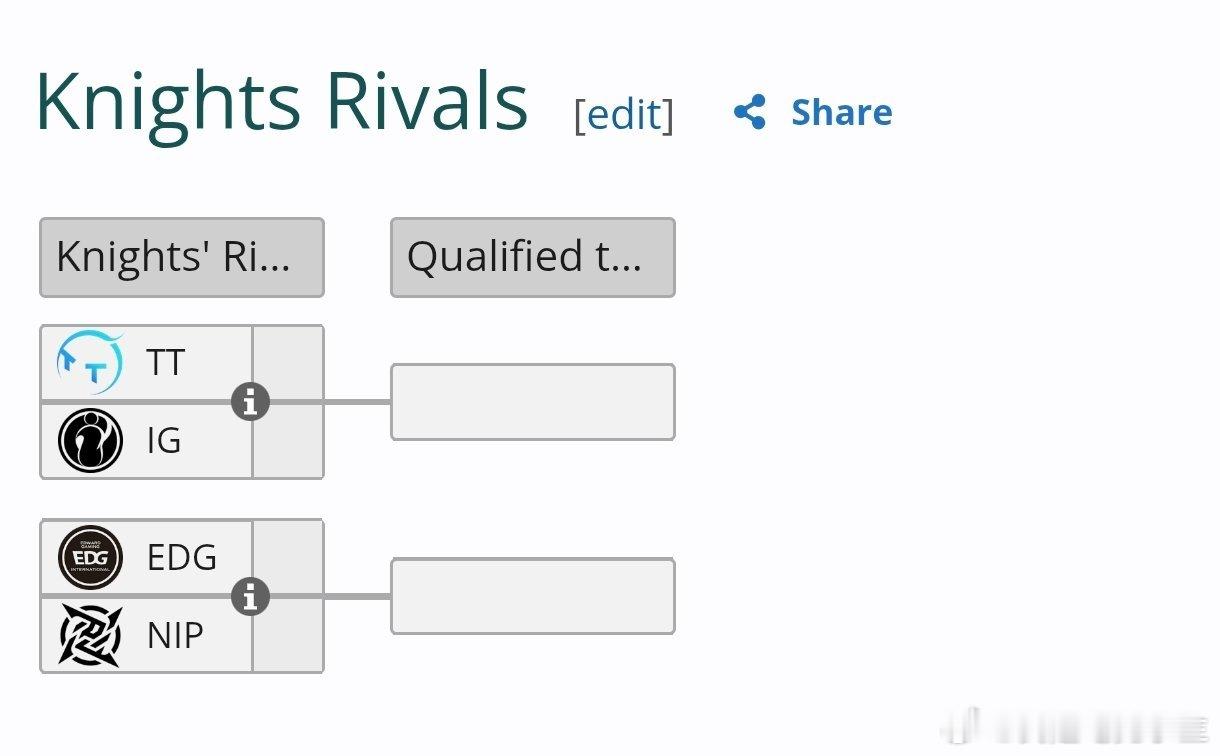Screen dimensions: 1220x756
Task: Click the IG team logo
Action: click(90, 441)
